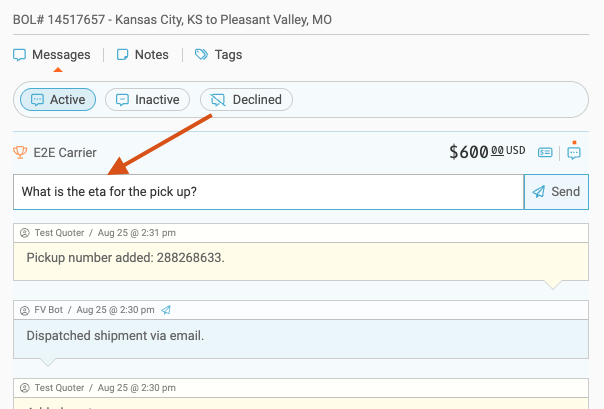Click the "Pickup number added" message
604x409 pixels.
click(125, 258)
